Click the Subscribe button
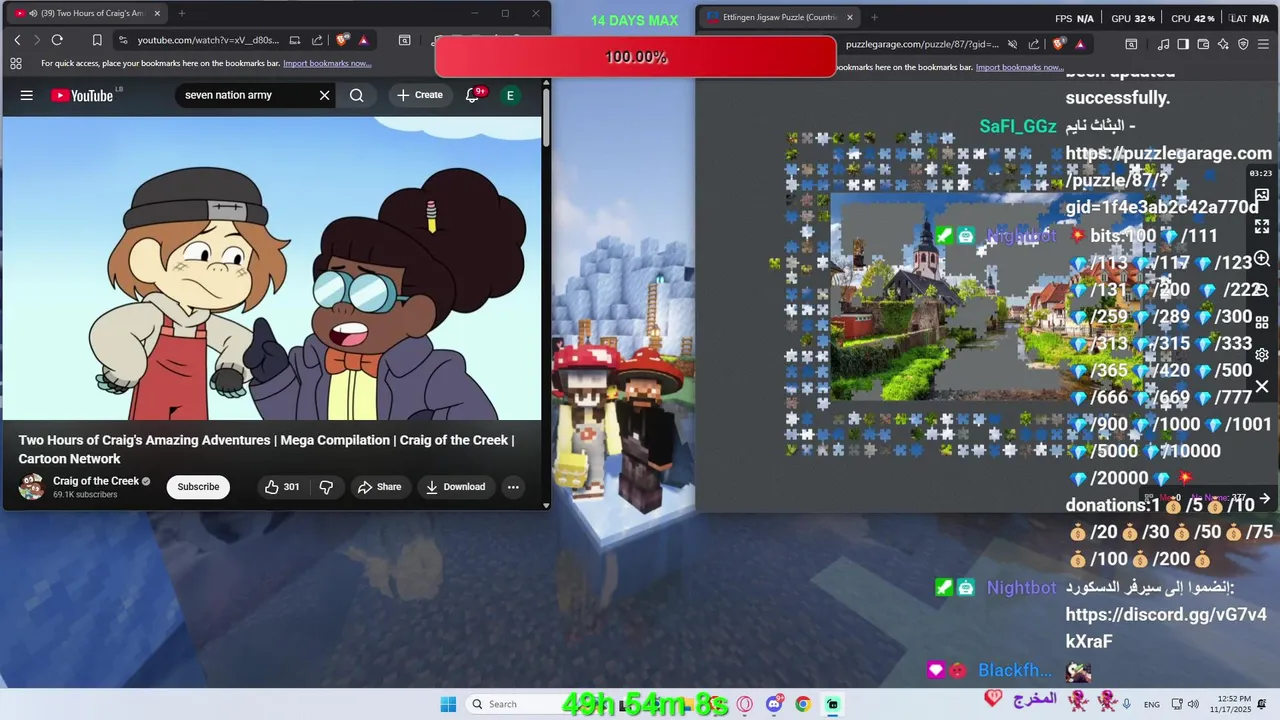Viewport: 1280px width, 720px height. point(198,487)
